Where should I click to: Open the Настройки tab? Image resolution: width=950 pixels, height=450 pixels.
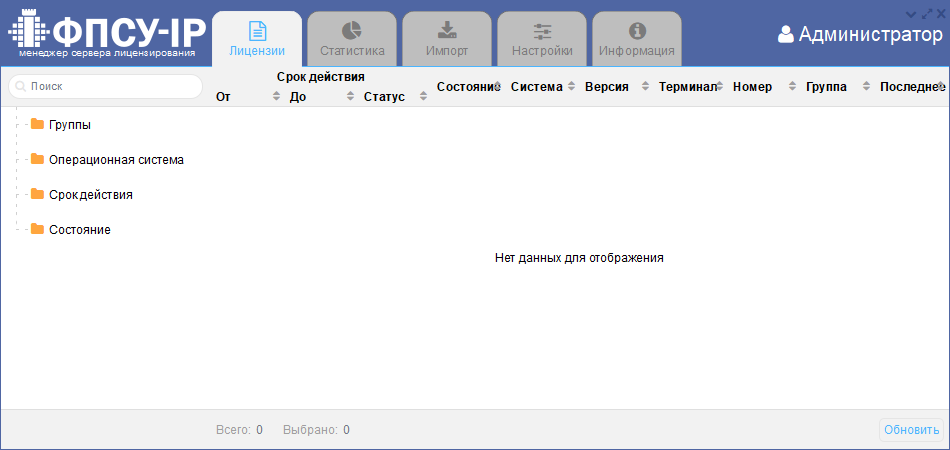(x=542, y=40)
